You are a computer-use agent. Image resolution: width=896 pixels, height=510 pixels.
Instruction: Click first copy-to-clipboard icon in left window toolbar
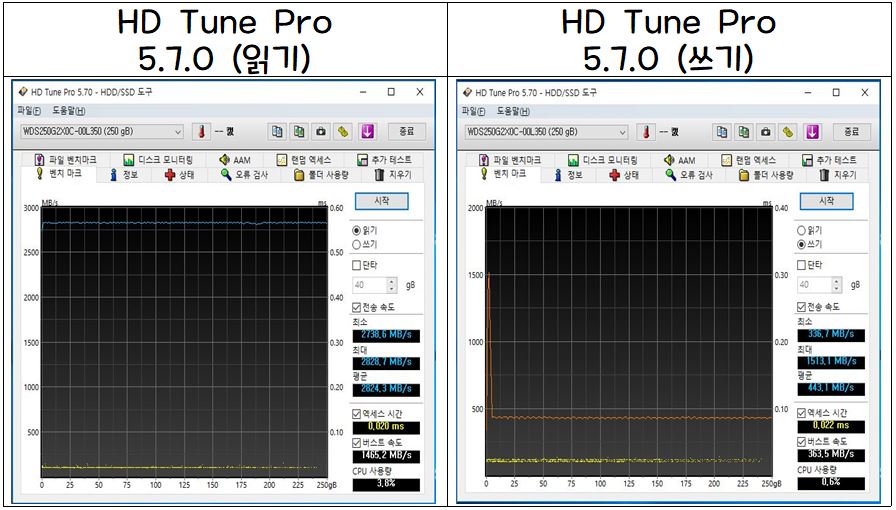pyautogui.click(x=276, y=131)
